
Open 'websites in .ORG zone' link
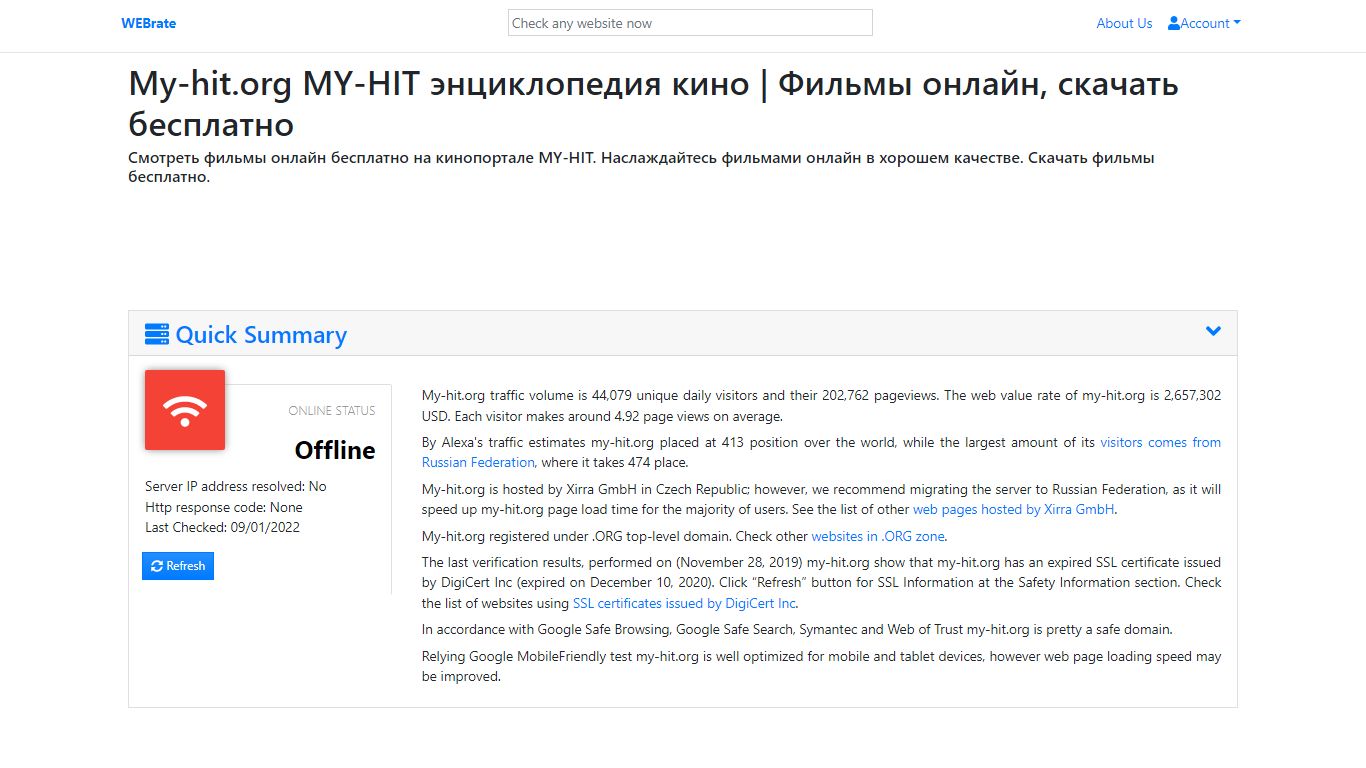coord(877,536)
